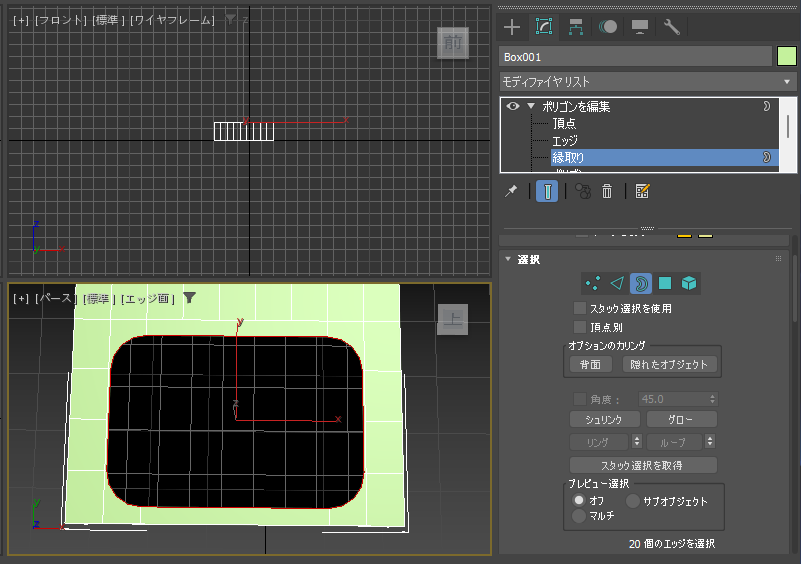This screenshot has height=564, width=801.
Task: Click the 選択 rollout grip dots icon
Action: click(x=779, y=258)
